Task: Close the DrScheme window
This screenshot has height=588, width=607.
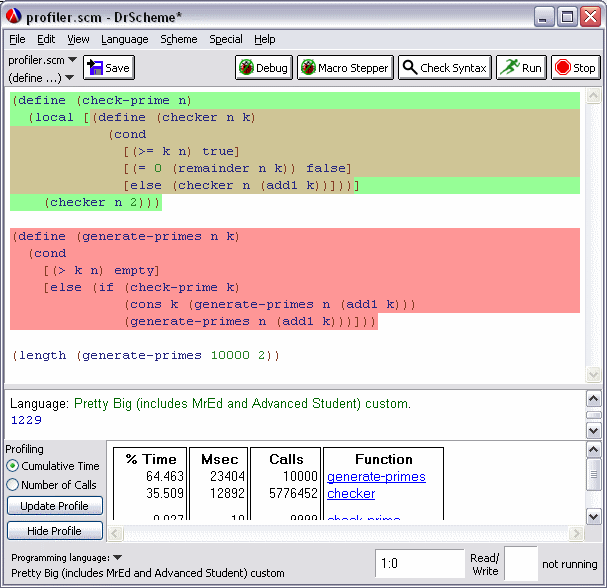Action: 590,17
